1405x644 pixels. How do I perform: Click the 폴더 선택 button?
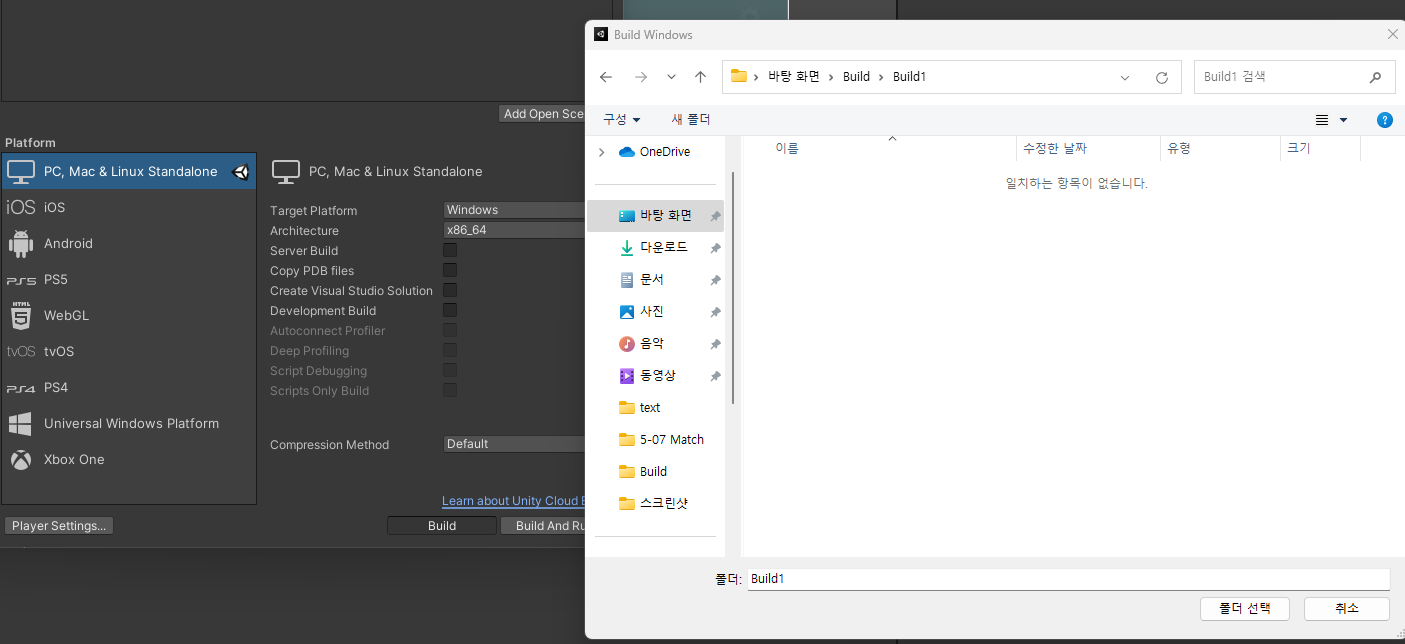click(1245, 609)
